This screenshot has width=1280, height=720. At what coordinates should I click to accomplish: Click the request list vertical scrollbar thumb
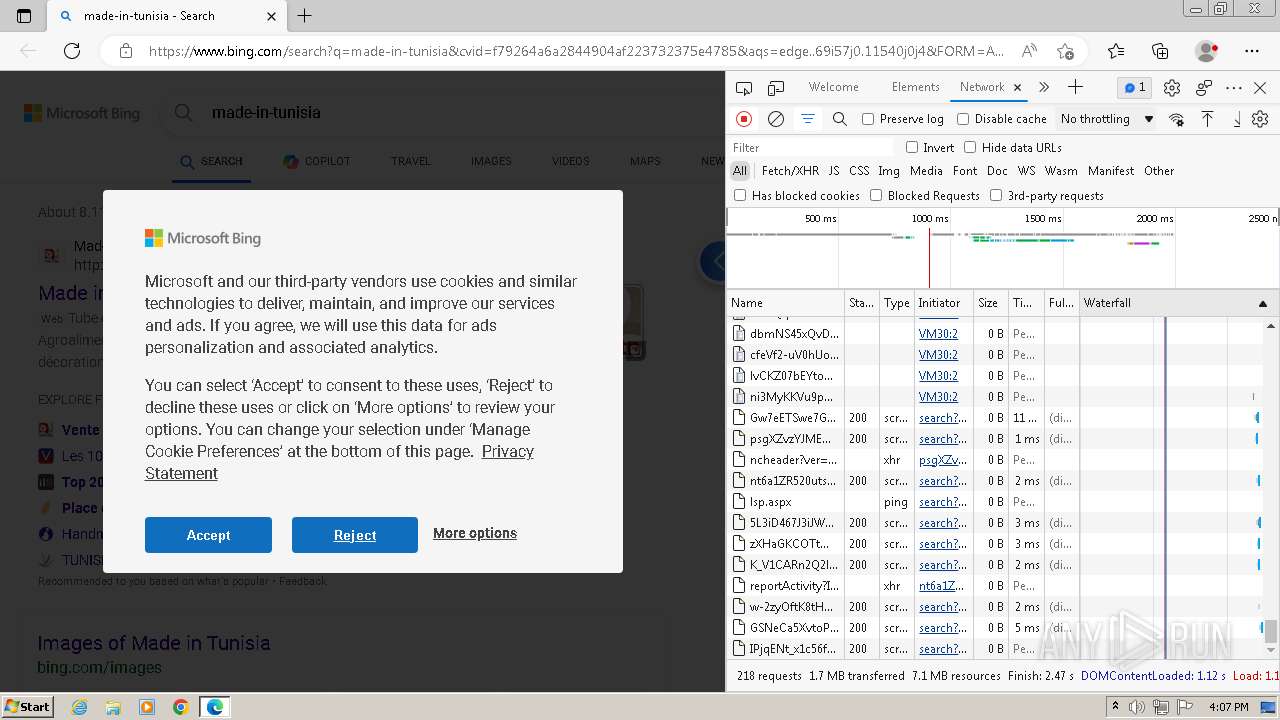click(x=1271, y=632)
